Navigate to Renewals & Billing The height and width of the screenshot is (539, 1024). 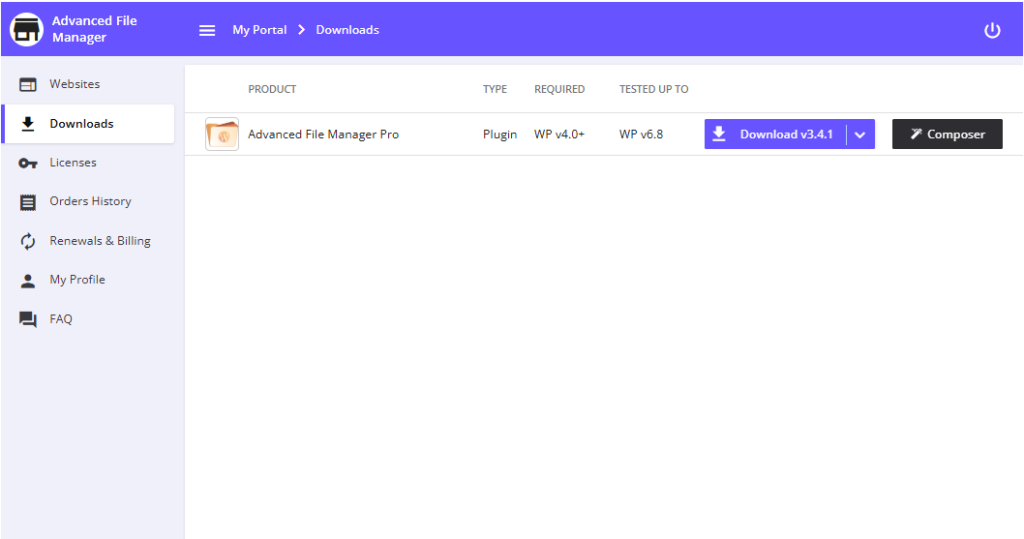(88, 241)
